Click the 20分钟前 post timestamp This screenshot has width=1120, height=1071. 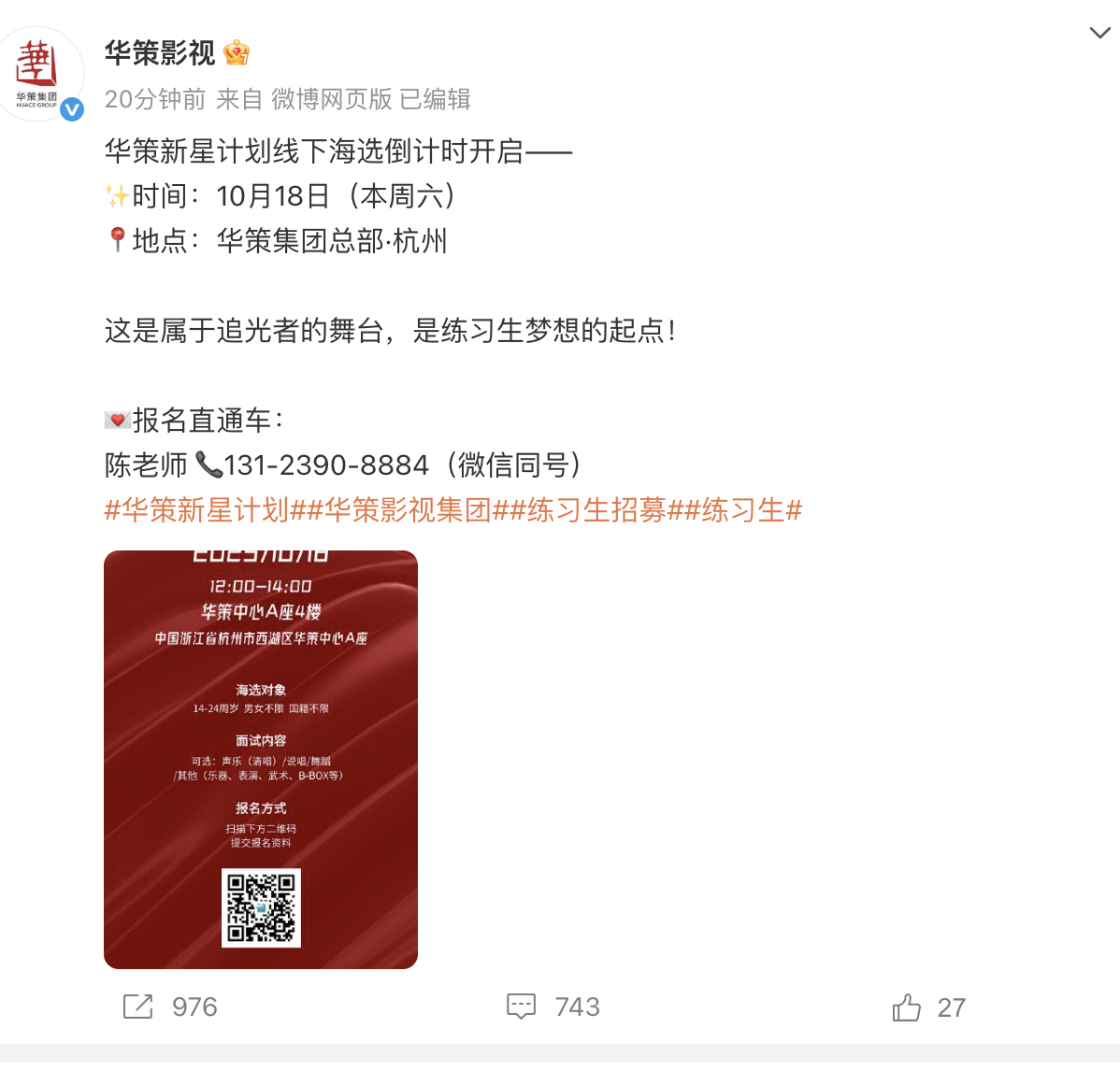coord(155,99)
